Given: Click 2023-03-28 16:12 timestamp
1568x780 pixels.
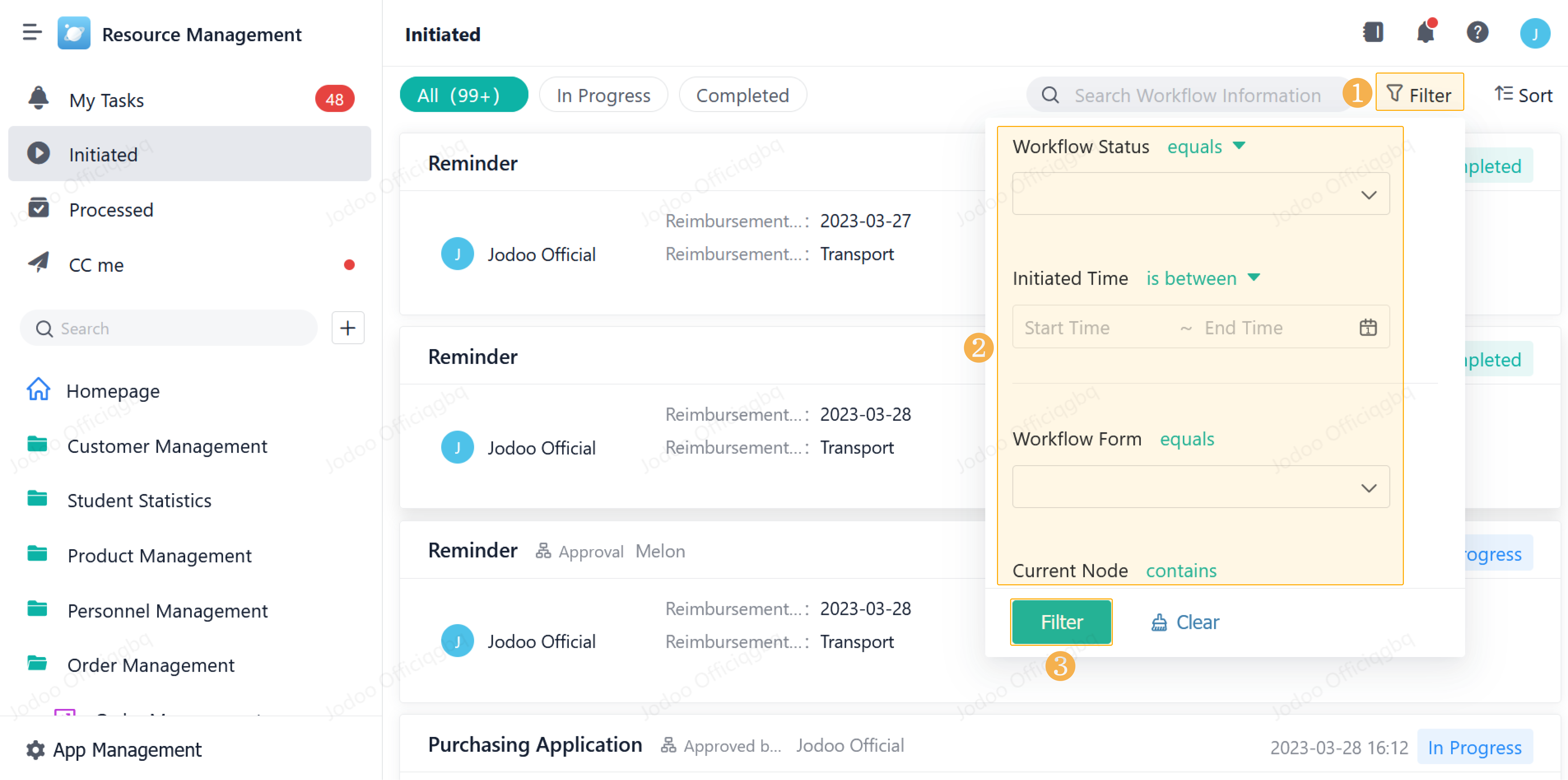Looking at the screenshot, I should point(1339,748).
